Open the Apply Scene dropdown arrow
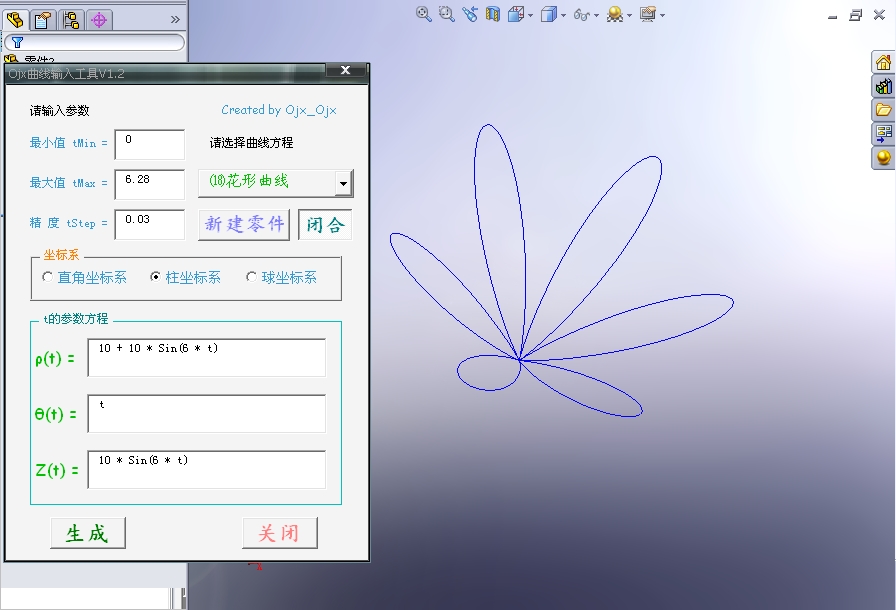 [630, 15]
